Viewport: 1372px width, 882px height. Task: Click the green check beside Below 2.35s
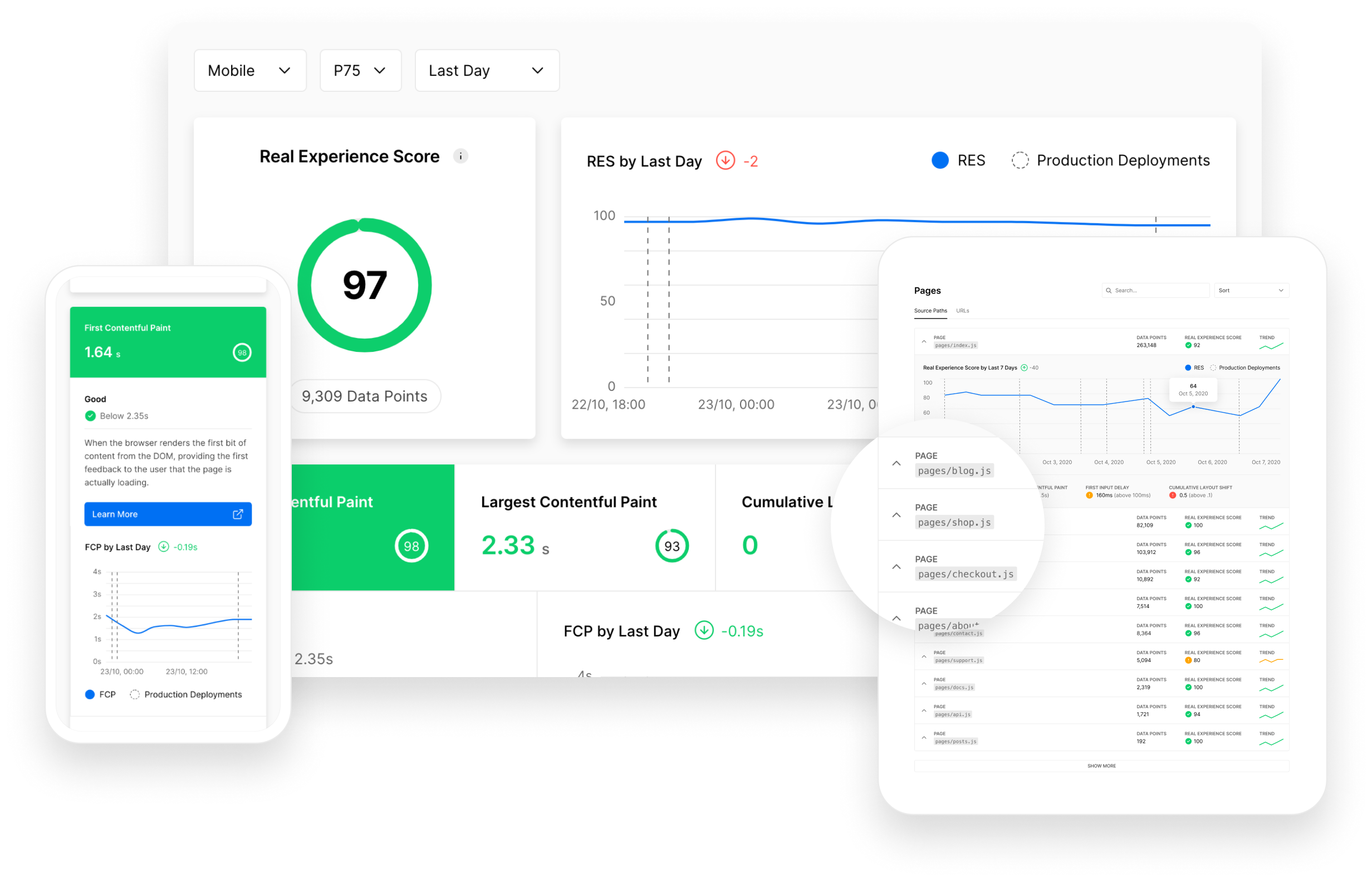[90, 416]
